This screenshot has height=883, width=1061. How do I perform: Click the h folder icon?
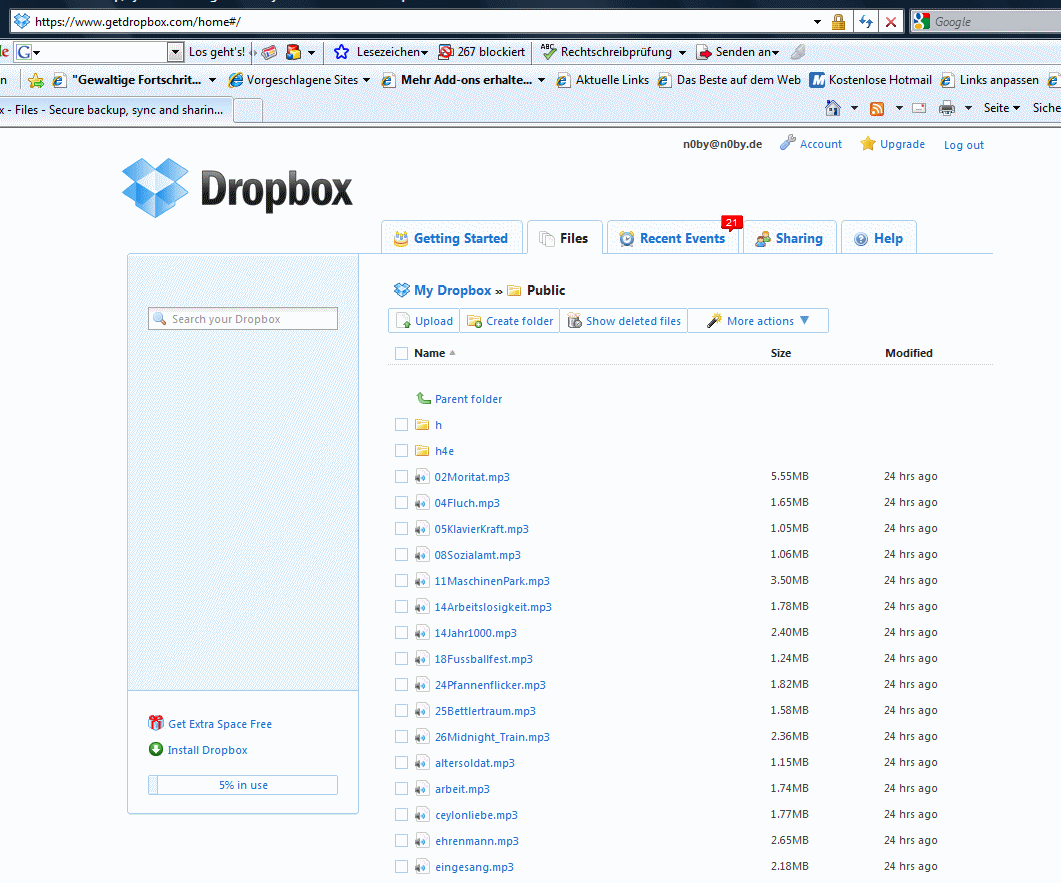coord(422,425)
